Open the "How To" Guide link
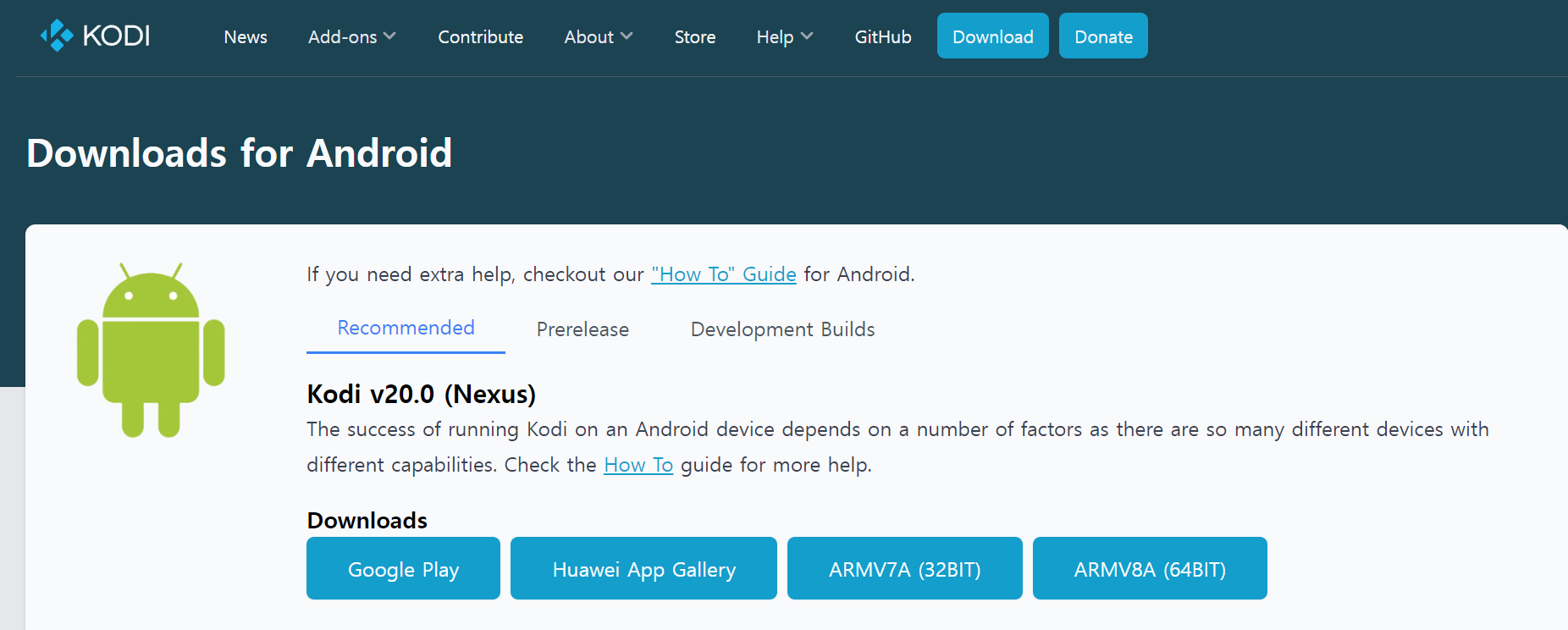 tap(724, 274)
